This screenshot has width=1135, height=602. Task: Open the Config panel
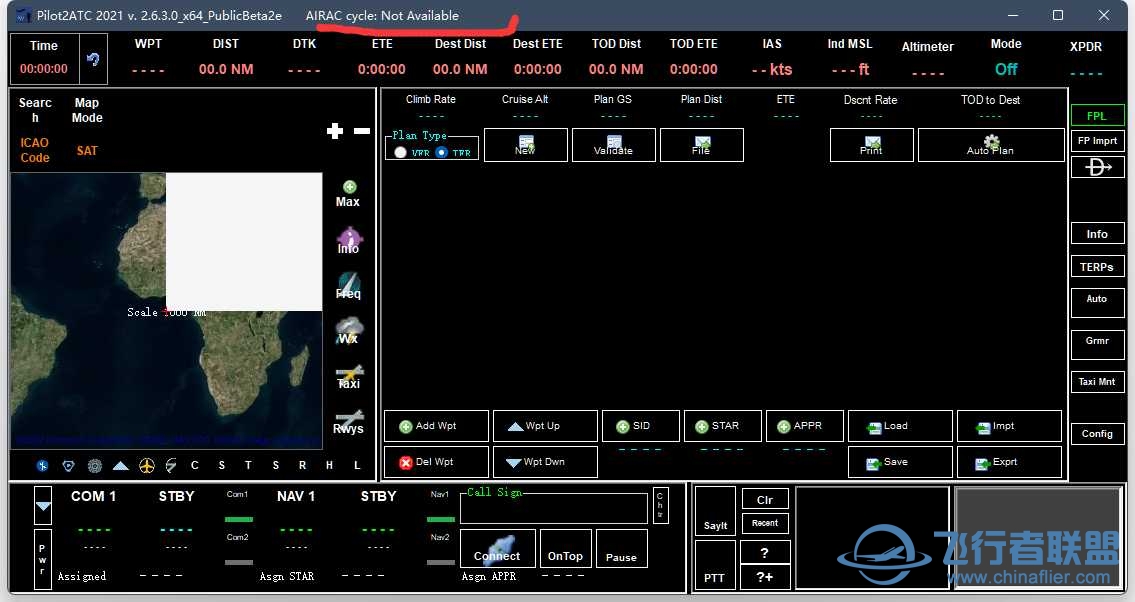(x=1097, y=433)
